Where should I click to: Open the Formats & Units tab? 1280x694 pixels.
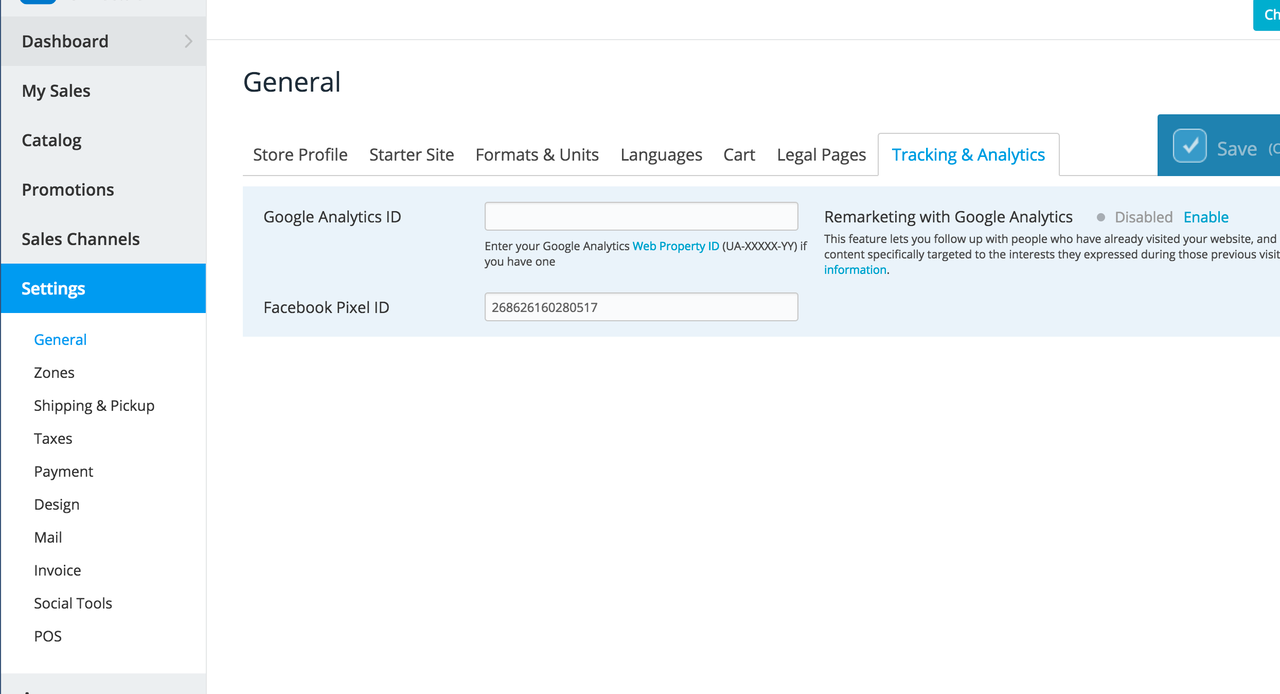(x=537, y=155)
